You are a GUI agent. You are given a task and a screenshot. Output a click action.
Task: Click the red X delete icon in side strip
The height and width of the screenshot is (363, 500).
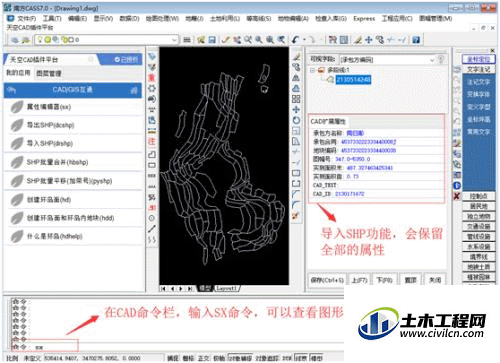457,196
